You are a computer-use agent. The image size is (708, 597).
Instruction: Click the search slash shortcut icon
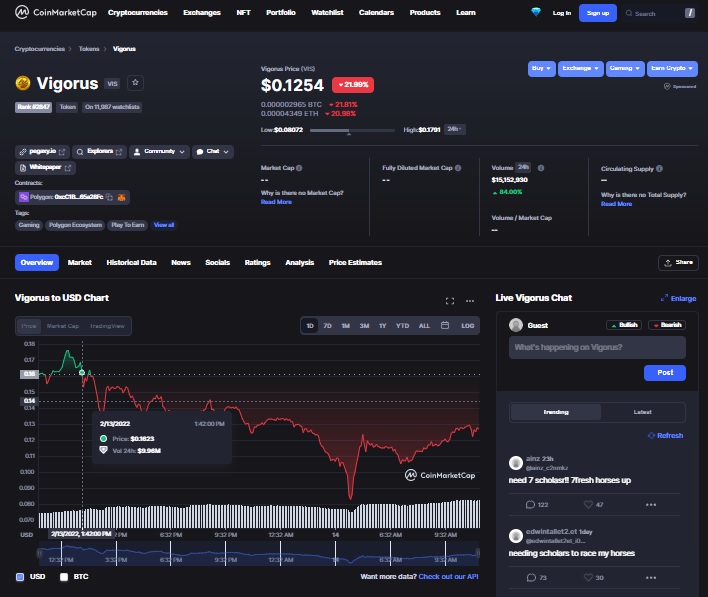[x=689, y=13]
